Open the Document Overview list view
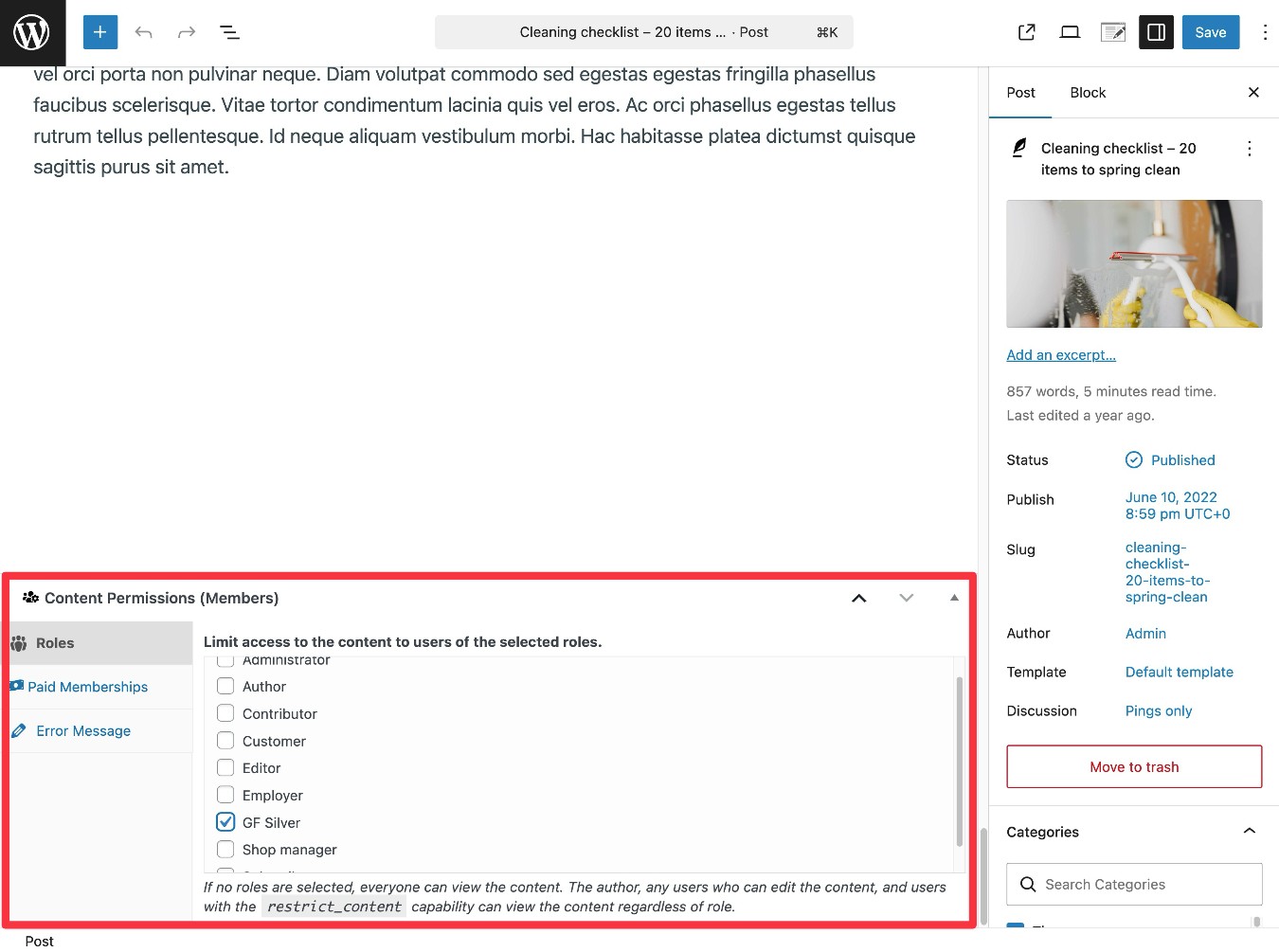 pos(229,31)
